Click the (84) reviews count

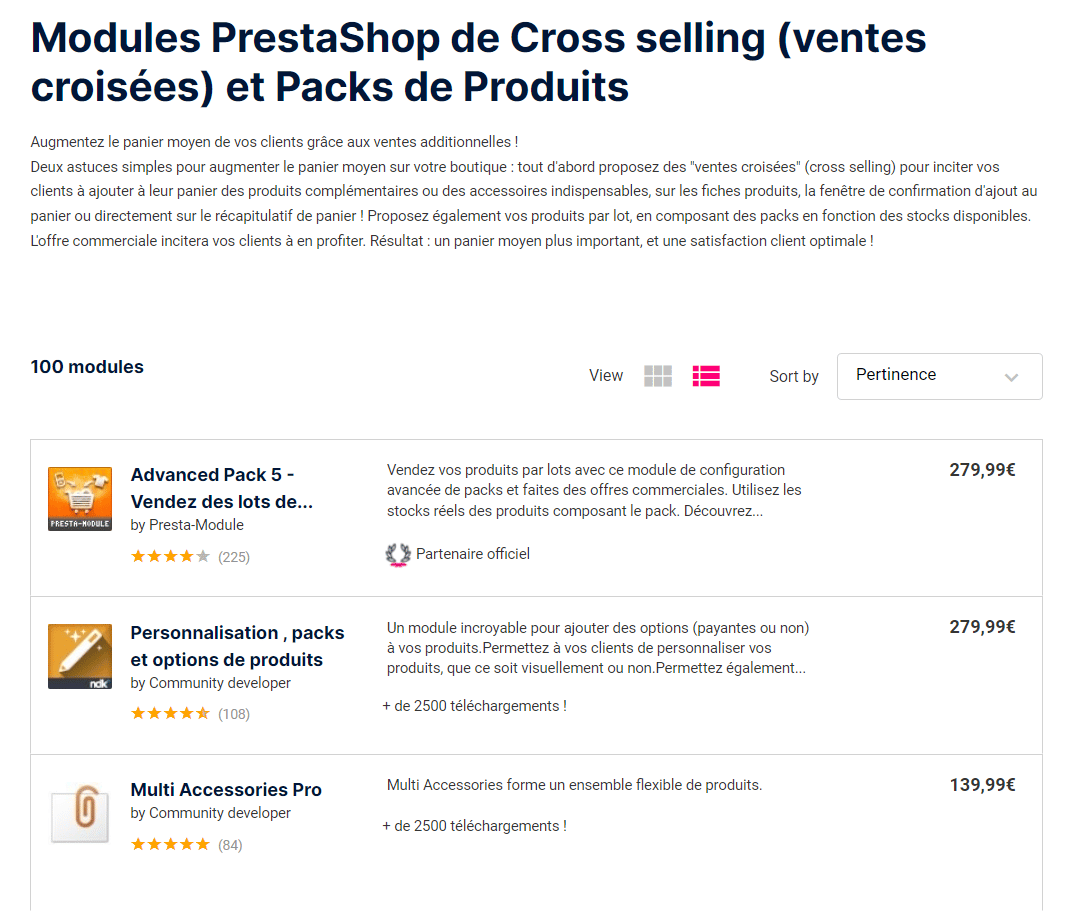[230, 845]
